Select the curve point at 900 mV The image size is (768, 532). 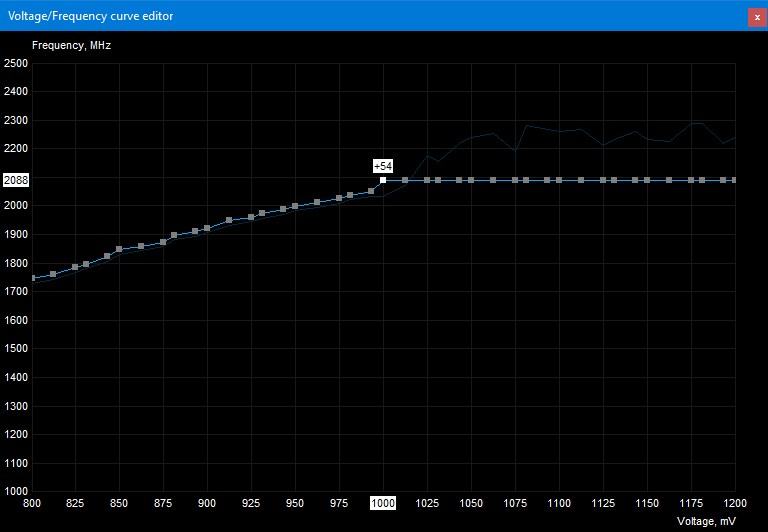(x=207, y=228)
